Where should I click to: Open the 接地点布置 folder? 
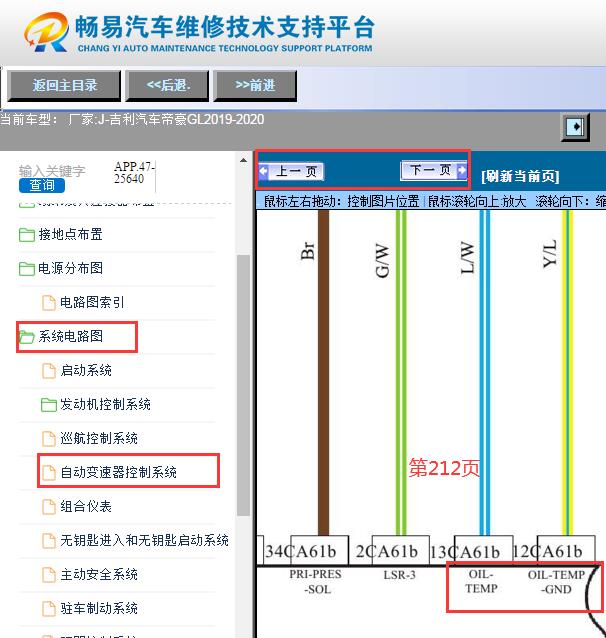[70, 234]
